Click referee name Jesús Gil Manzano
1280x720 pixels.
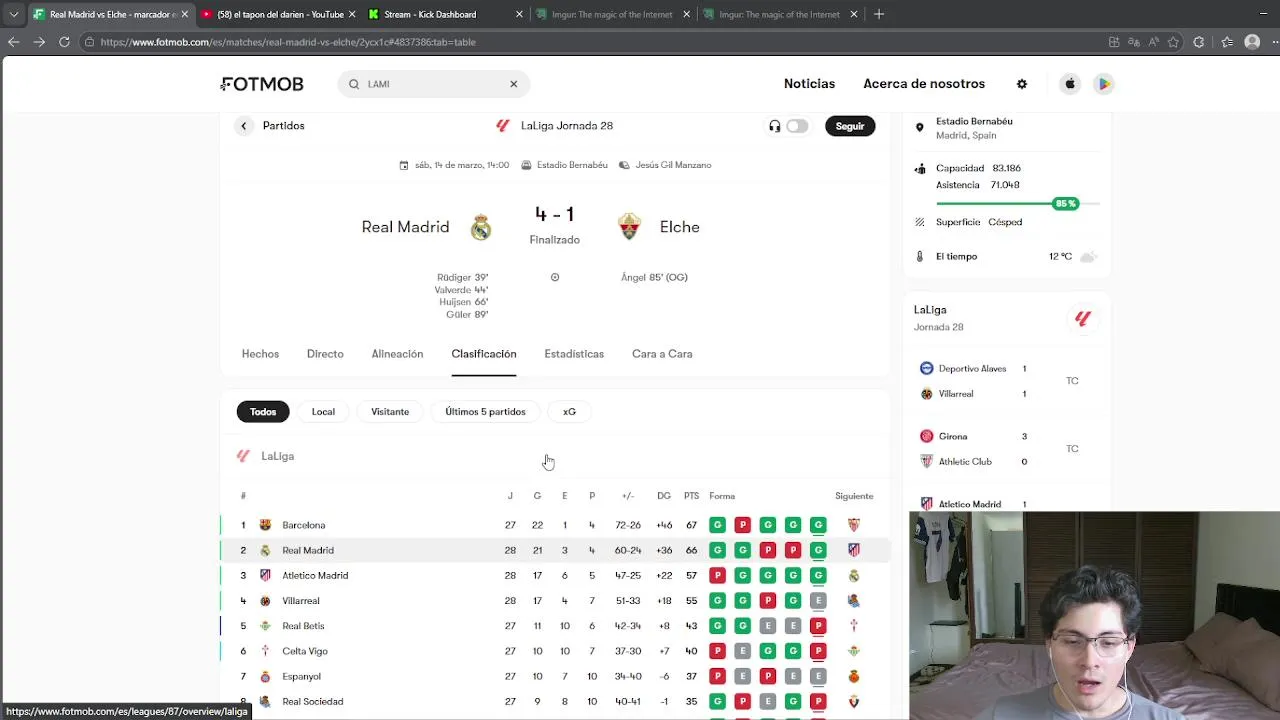673,165
